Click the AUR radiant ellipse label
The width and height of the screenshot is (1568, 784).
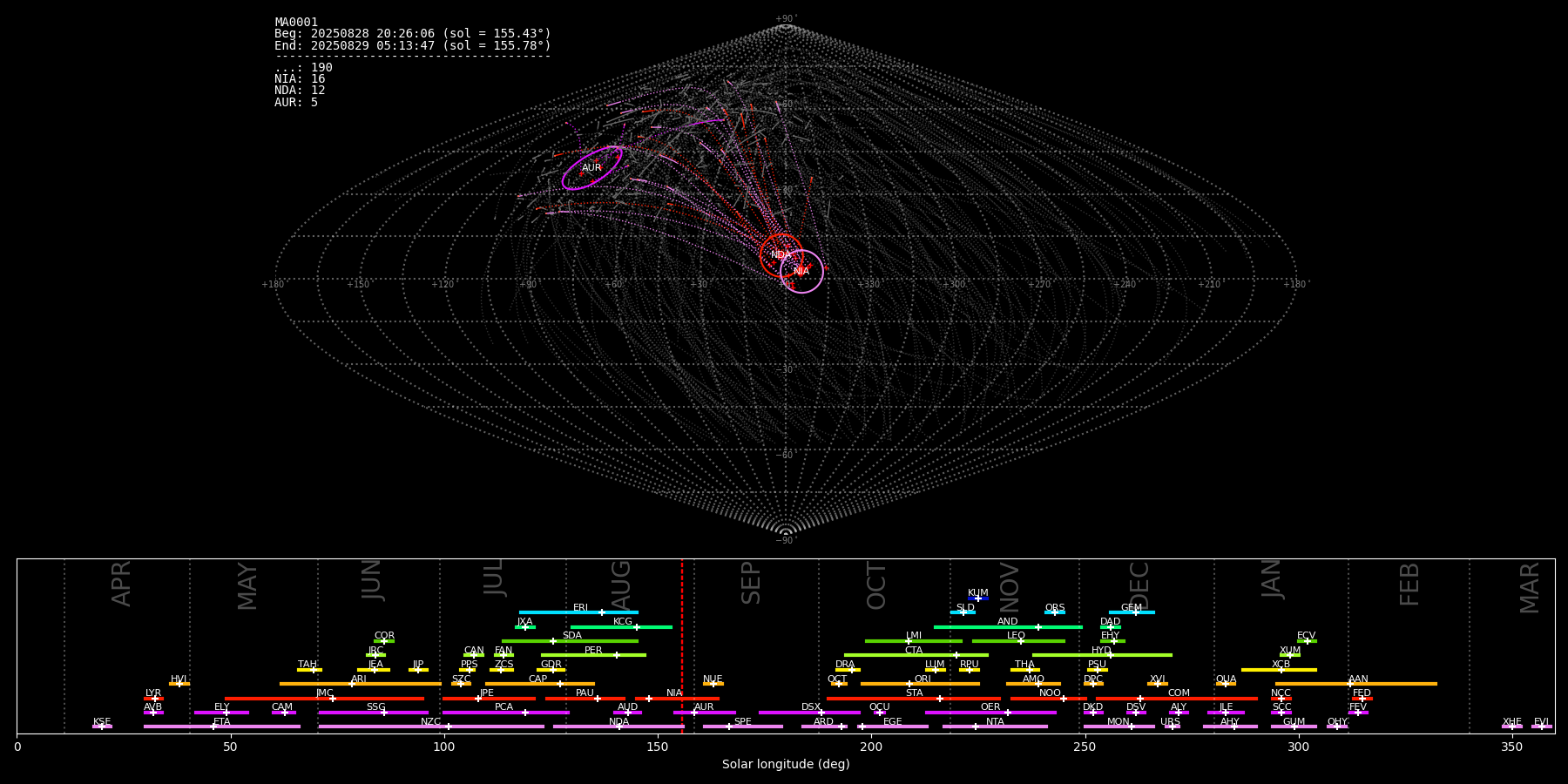(x=591, y=168)
